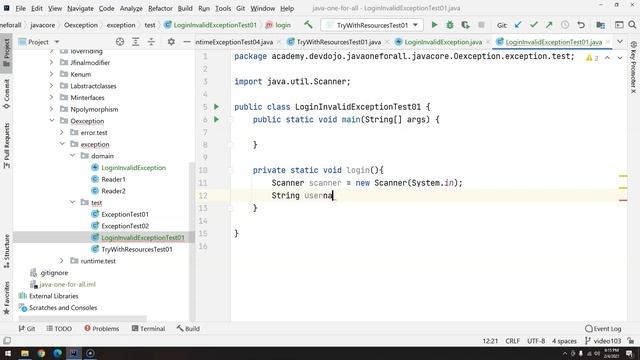640x360 pixels.
Task: Open the Analyze menu
Action: [x=131, y=8]
